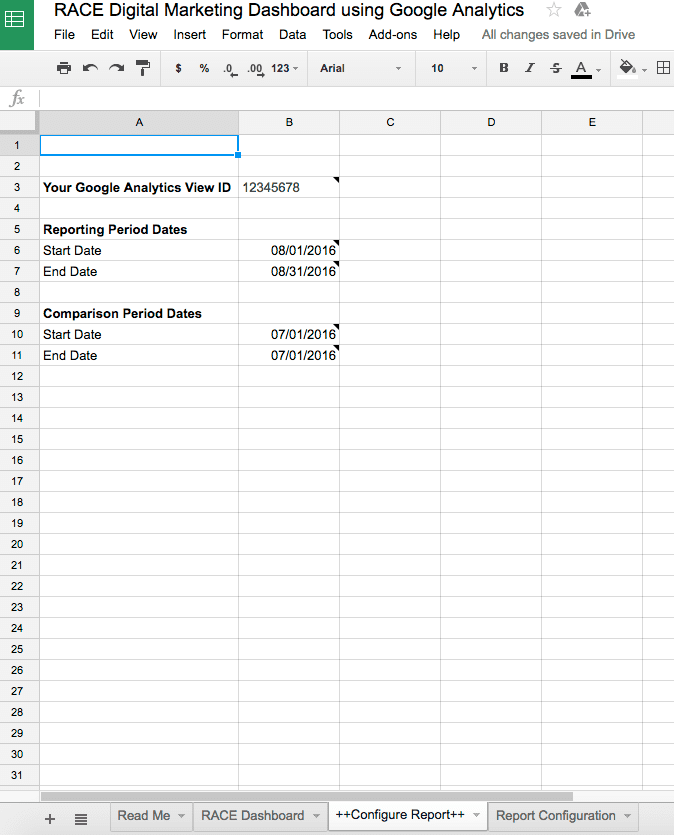
Task: Open the text color picker
Action: pos(581,69)
